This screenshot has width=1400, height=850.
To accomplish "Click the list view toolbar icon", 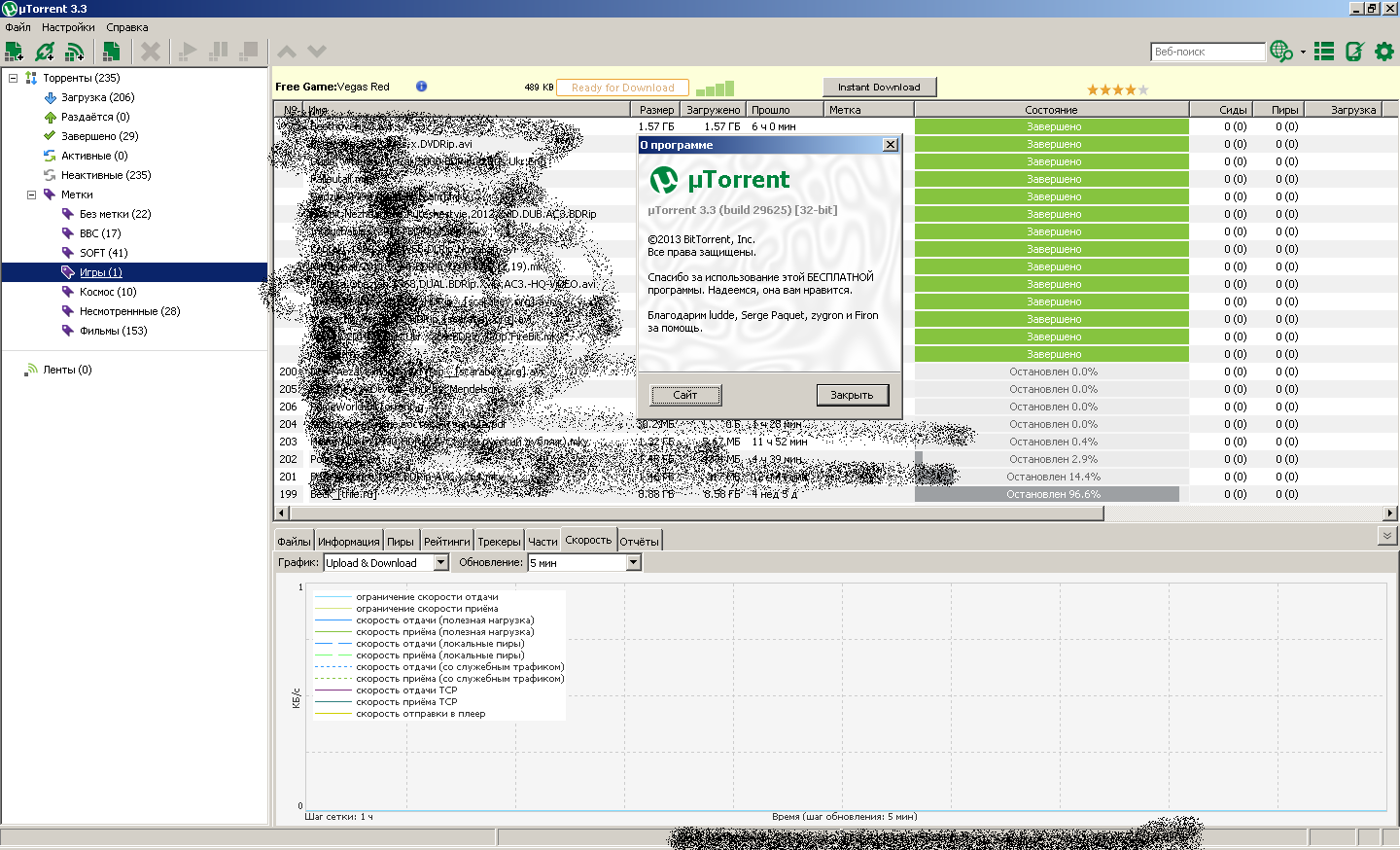I will point(1324,52).
